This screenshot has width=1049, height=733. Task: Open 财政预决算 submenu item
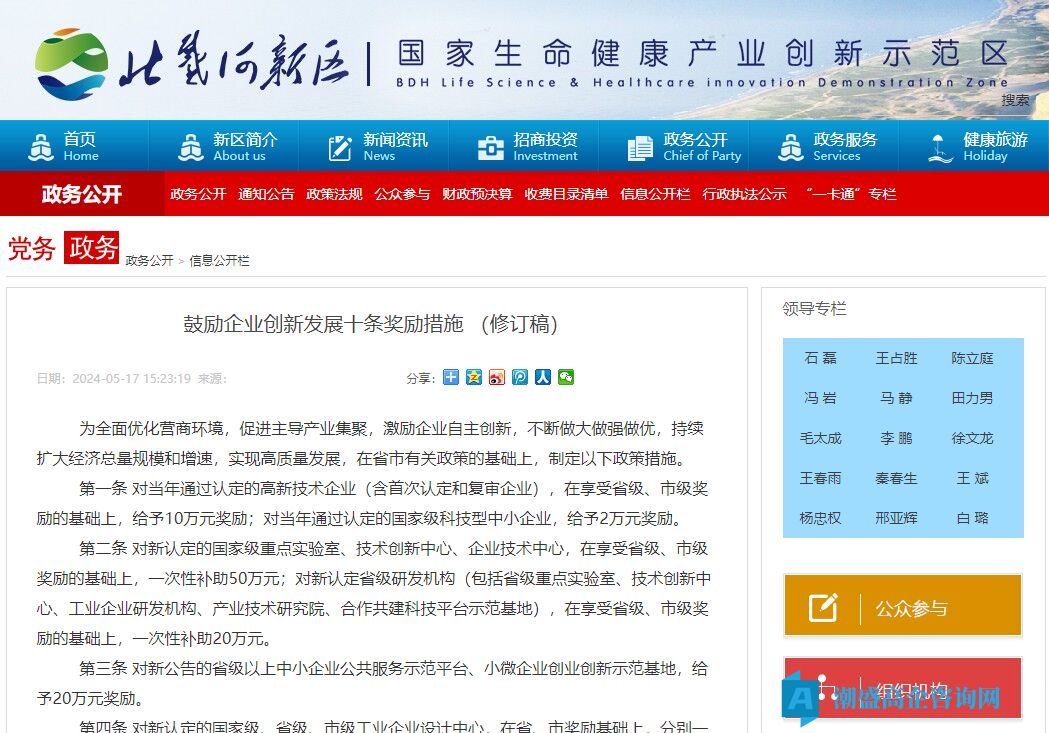point(477,194)
